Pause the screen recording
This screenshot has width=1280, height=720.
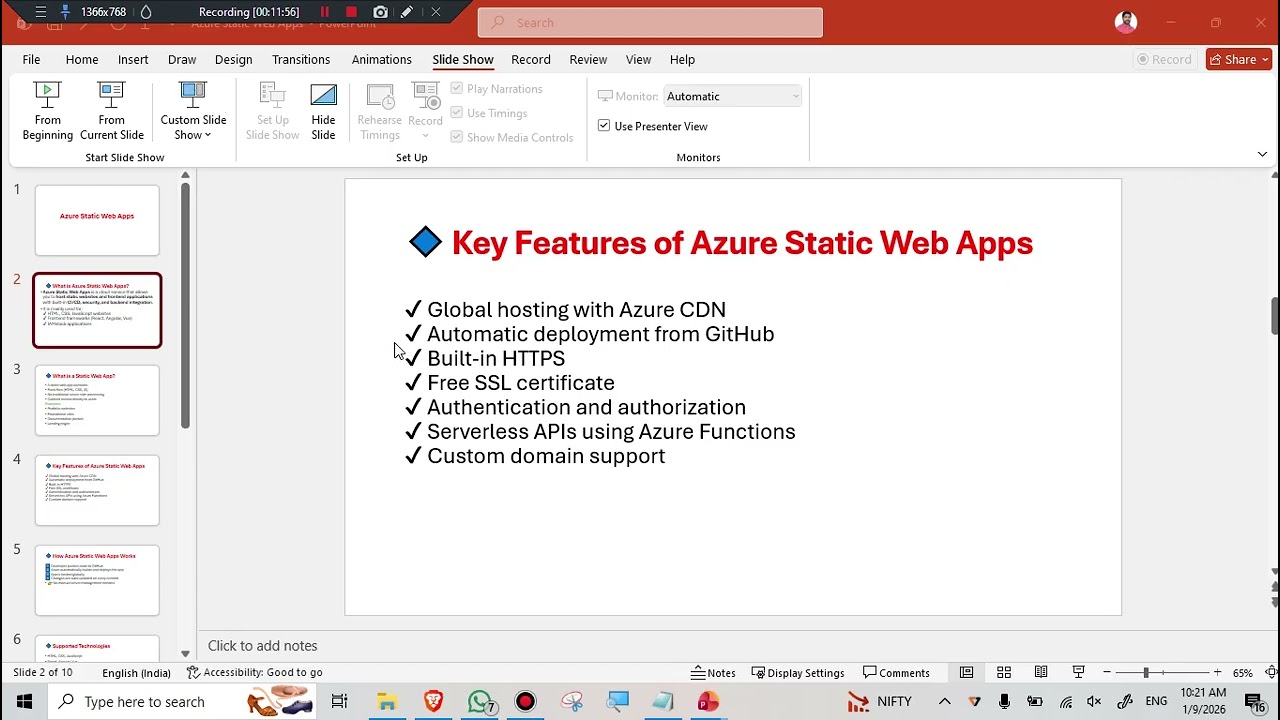(x=324, y=12)
